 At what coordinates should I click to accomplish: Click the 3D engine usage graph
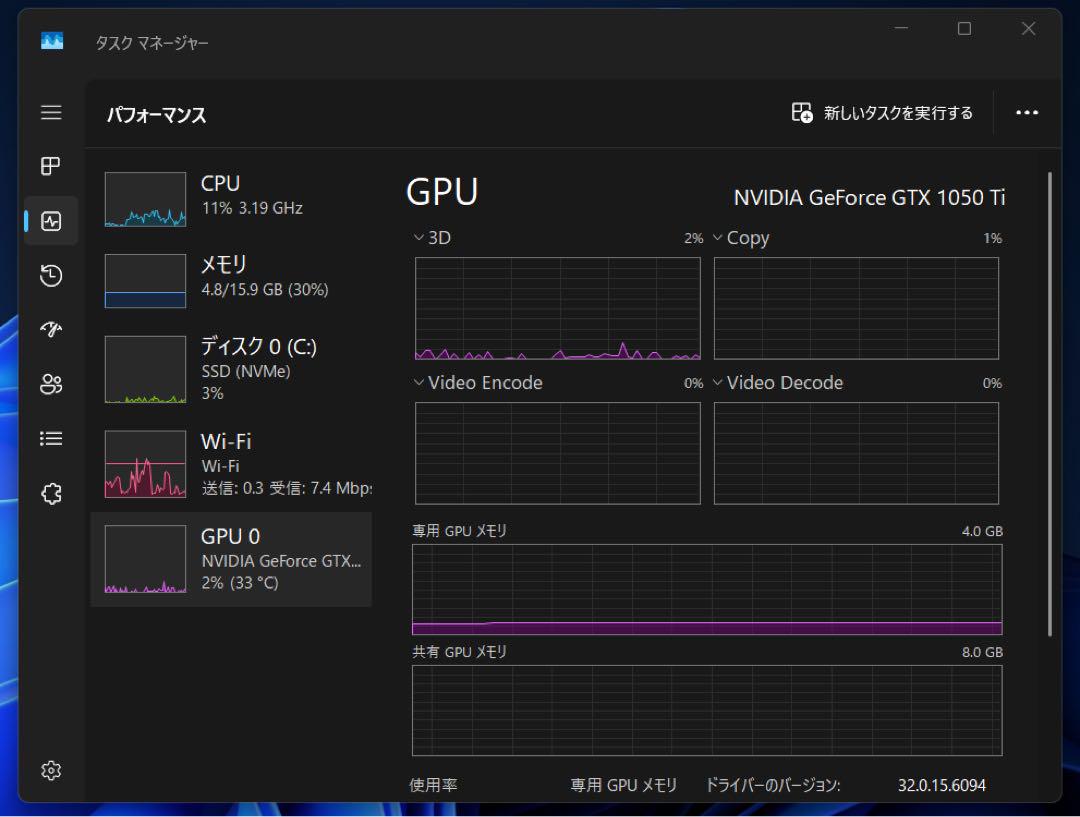(x=558, y=309)
